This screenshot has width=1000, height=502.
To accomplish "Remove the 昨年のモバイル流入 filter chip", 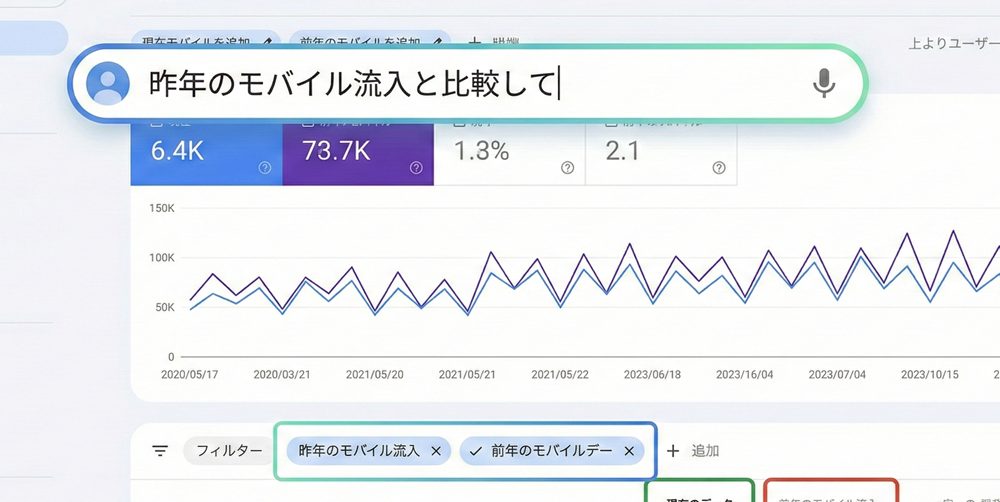I will click(x=435, y=451).
